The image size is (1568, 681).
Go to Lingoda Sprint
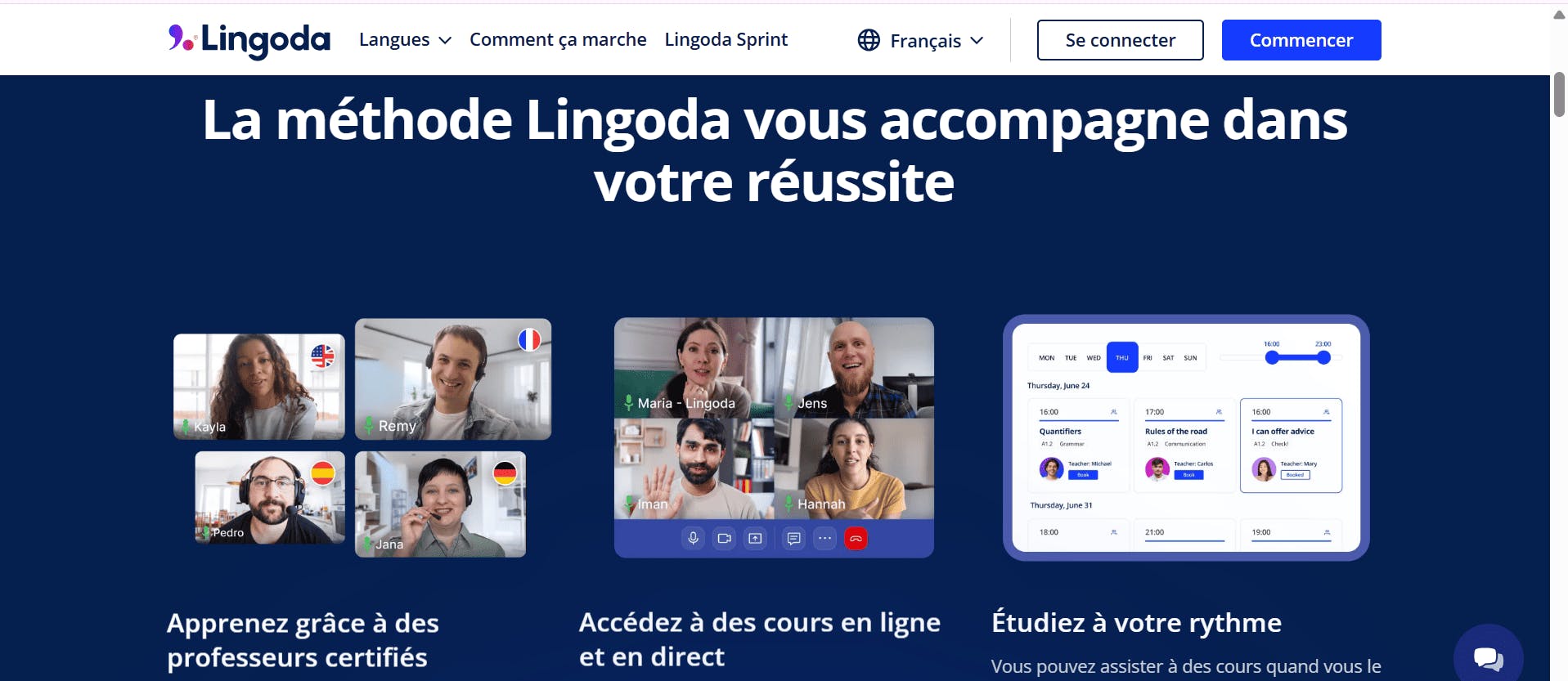726,39
